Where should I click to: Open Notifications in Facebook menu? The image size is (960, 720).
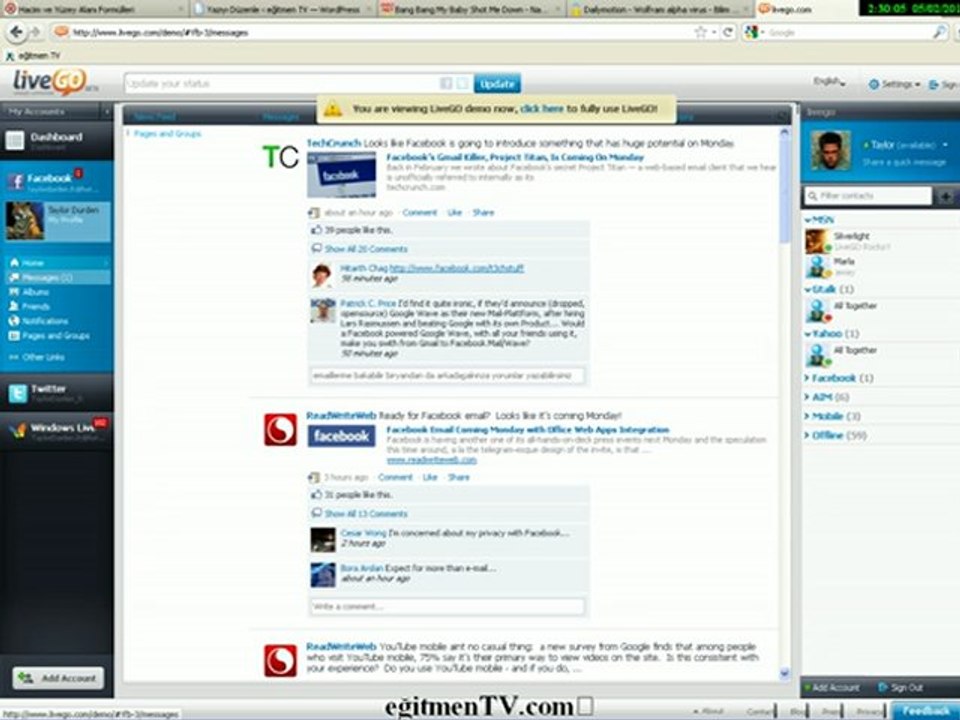pyautogui.click(x=45, y=321)
